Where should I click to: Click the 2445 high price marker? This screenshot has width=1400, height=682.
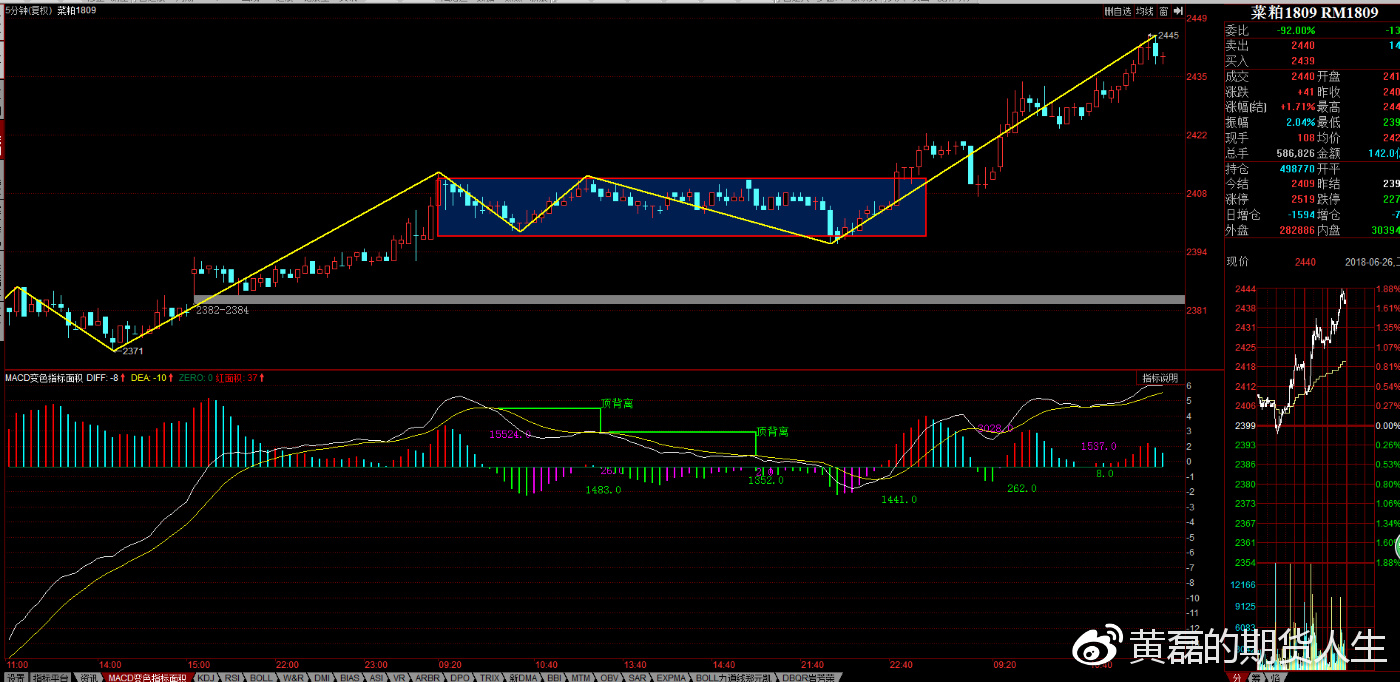coord(1168,35)
